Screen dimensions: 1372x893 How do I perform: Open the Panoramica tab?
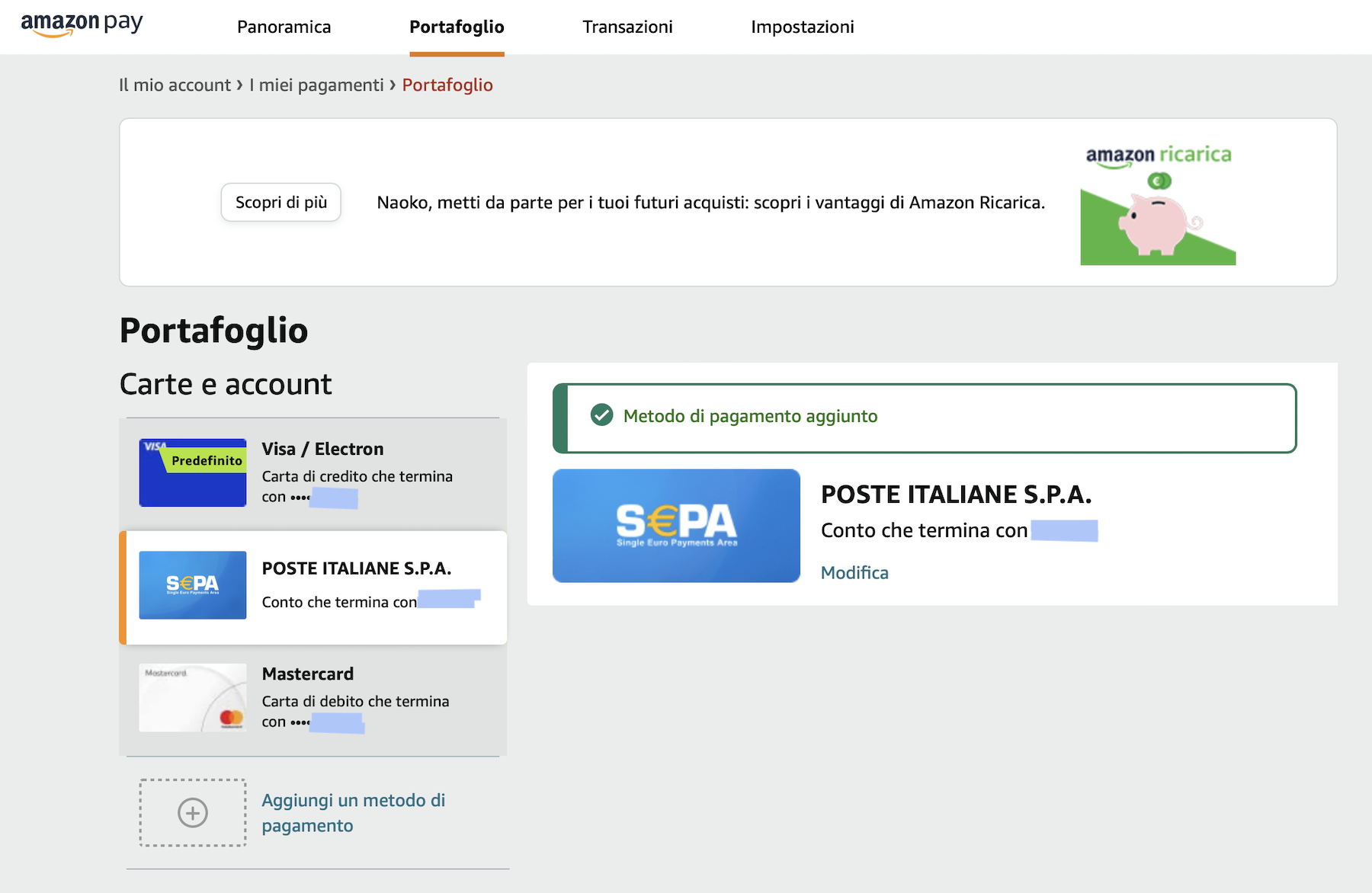284,27
